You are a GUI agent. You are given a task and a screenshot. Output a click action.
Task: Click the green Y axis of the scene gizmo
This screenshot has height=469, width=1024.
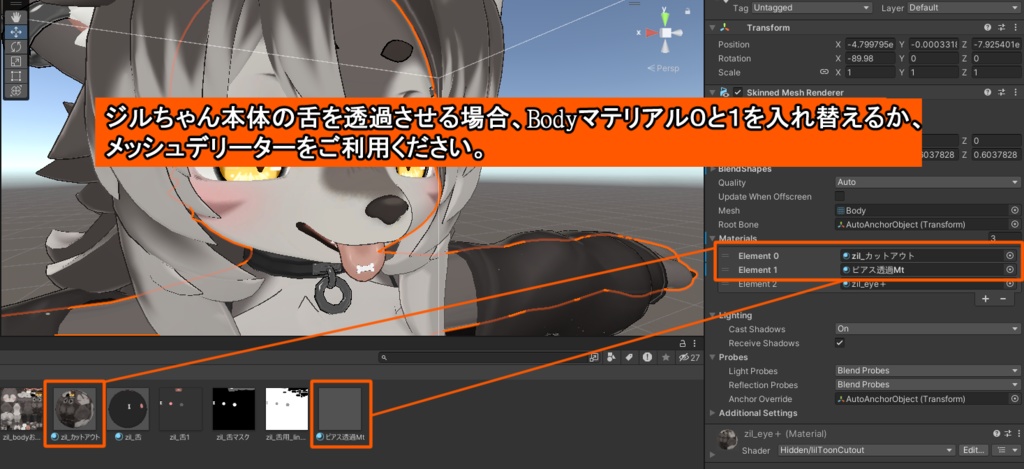click(665, 18)
